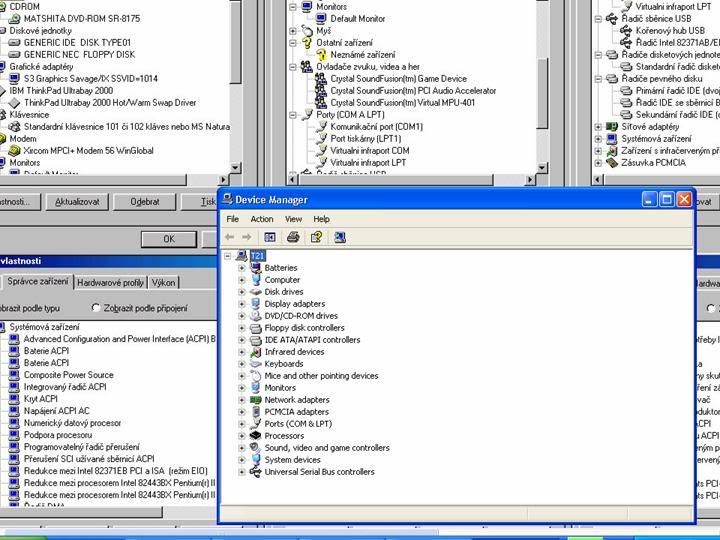Click the Scan for hardware changes toolbar icon
Screen dimensions: 720x540
click(340, 237)
